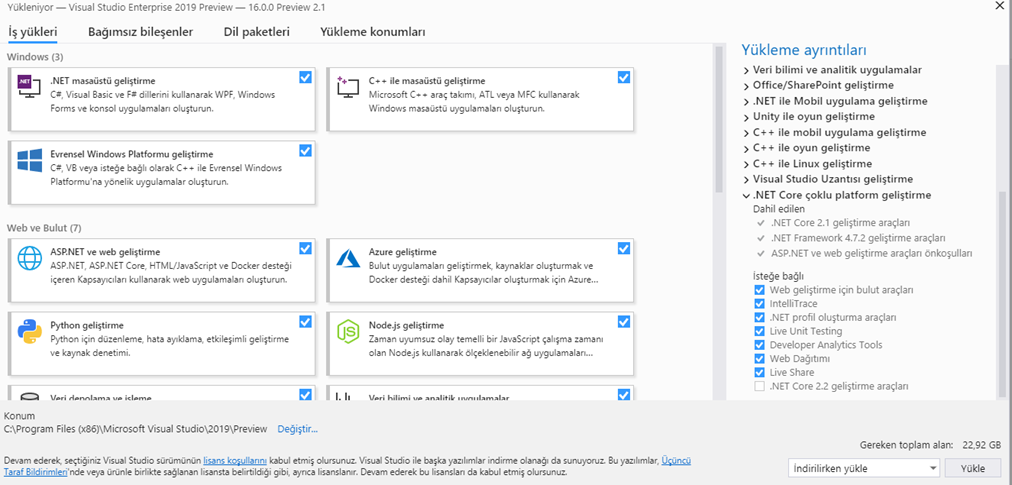
Task: Click the ASP.NET ve web geliştirme globe icon
Action: coord(29,257)
